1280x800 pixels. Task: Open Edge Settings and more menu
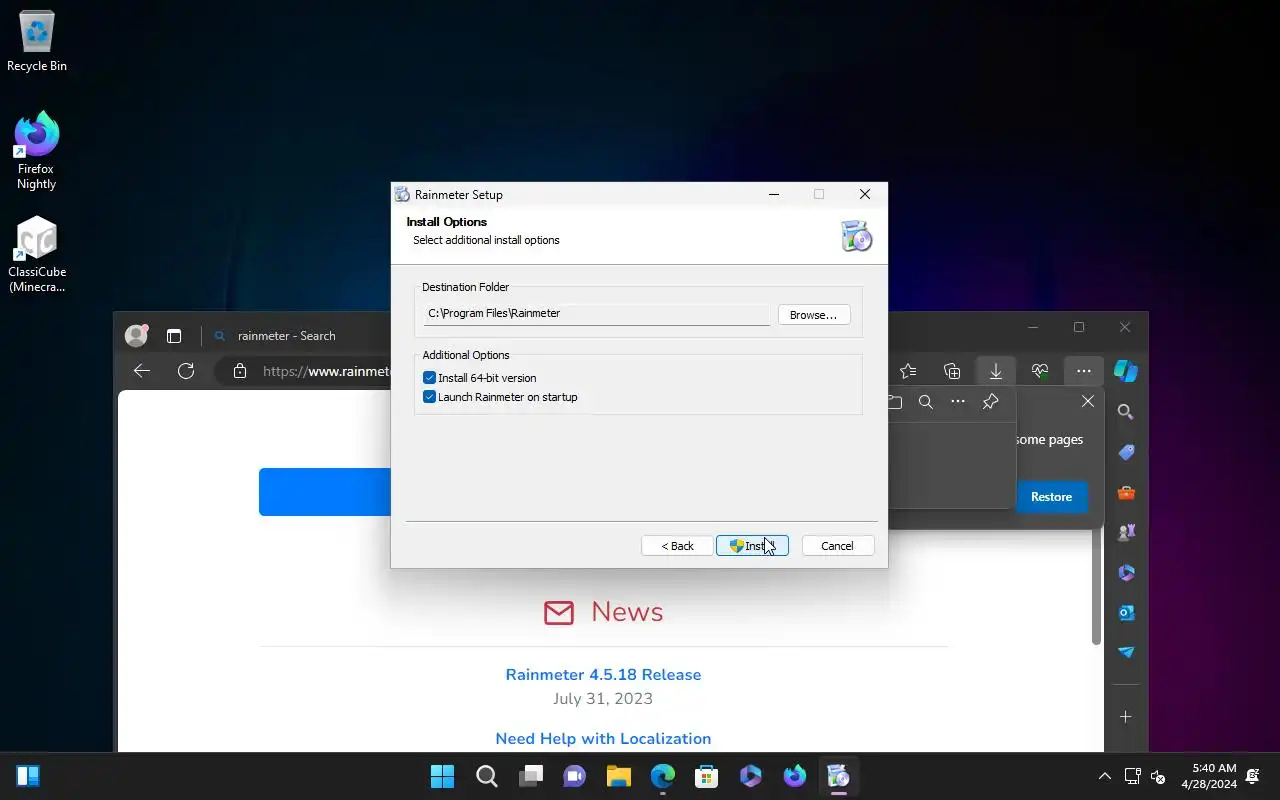coord(1084,371)
